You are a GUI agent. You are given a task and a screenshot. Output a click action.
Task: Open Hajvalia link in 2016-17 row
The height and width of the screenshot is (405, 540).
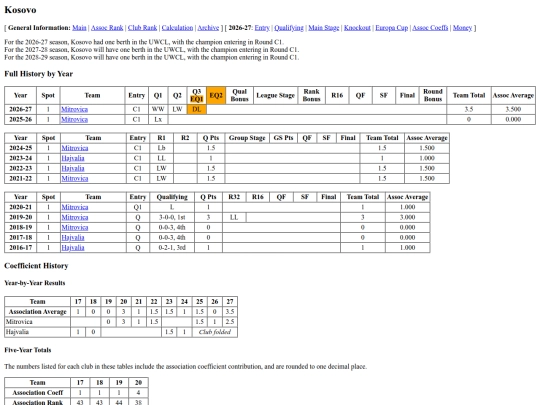(73, 248)
